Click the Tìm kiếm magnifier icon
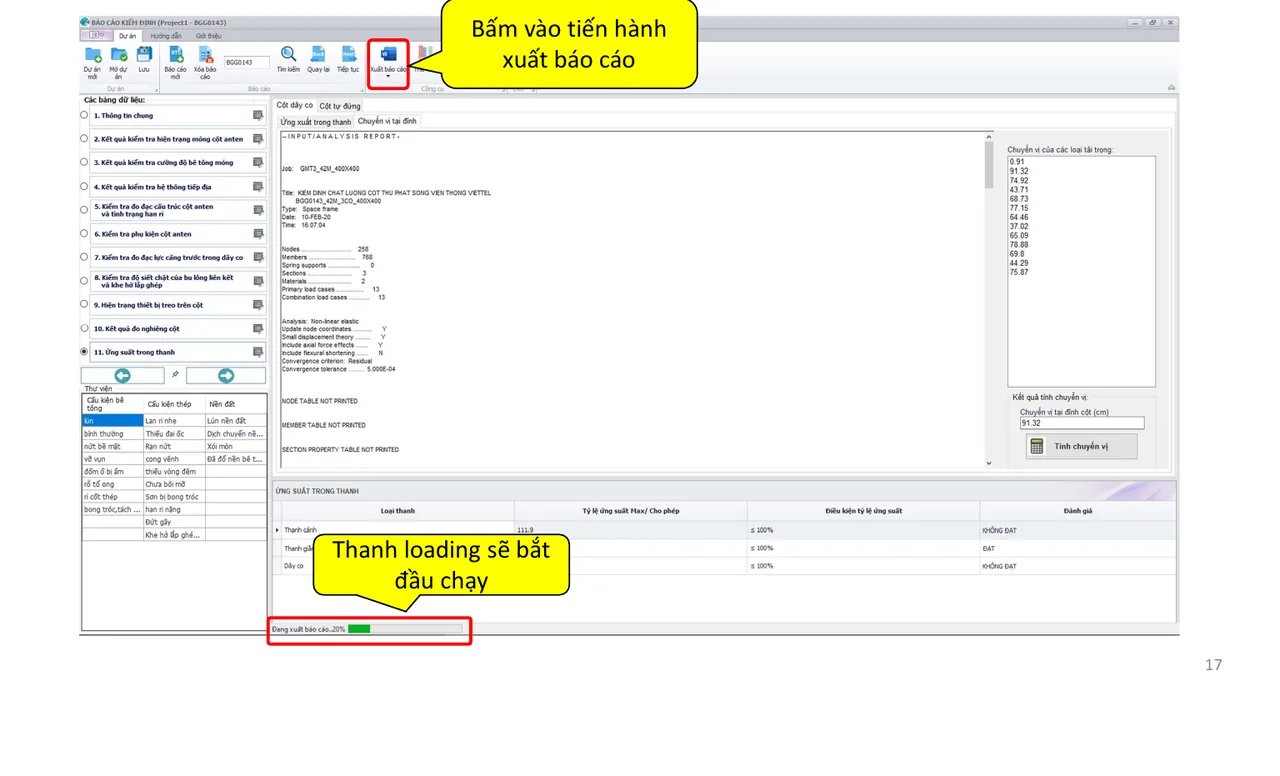This screenshot has width=1280, height=776. click(x=288, y=55)
